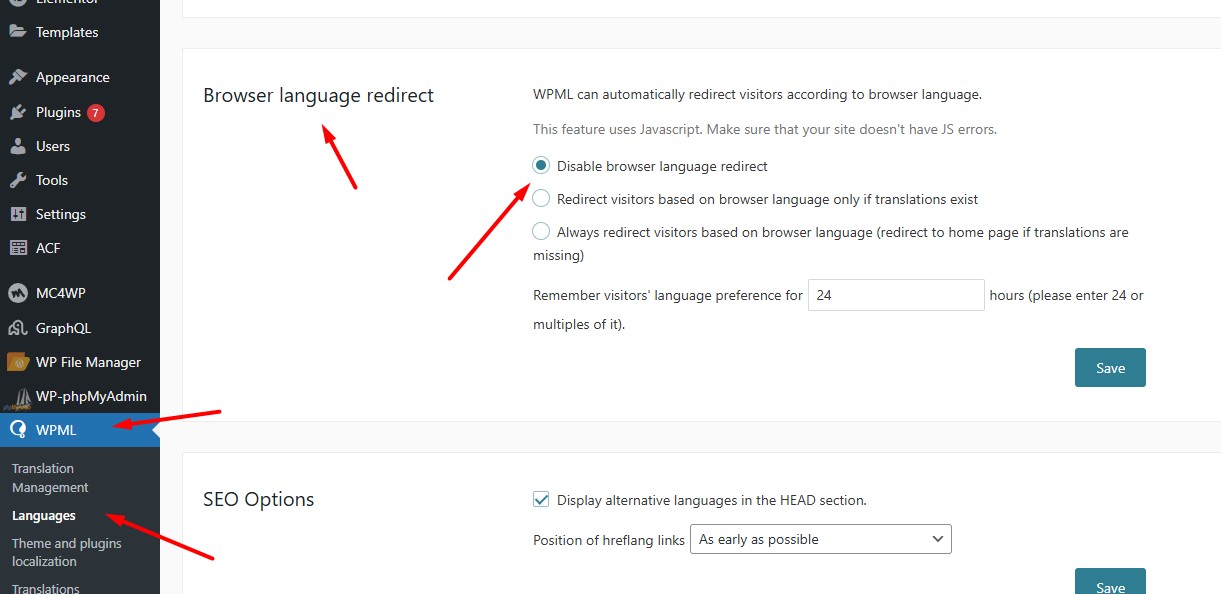This screenshot has height=594, width=1221.
Task: Open the Templates menu
Action: (67, 32)
